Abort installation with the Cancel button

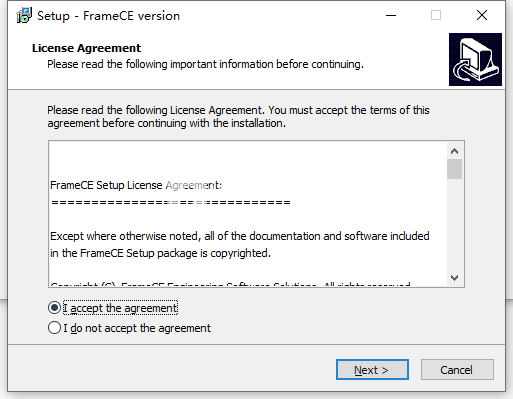457,370
